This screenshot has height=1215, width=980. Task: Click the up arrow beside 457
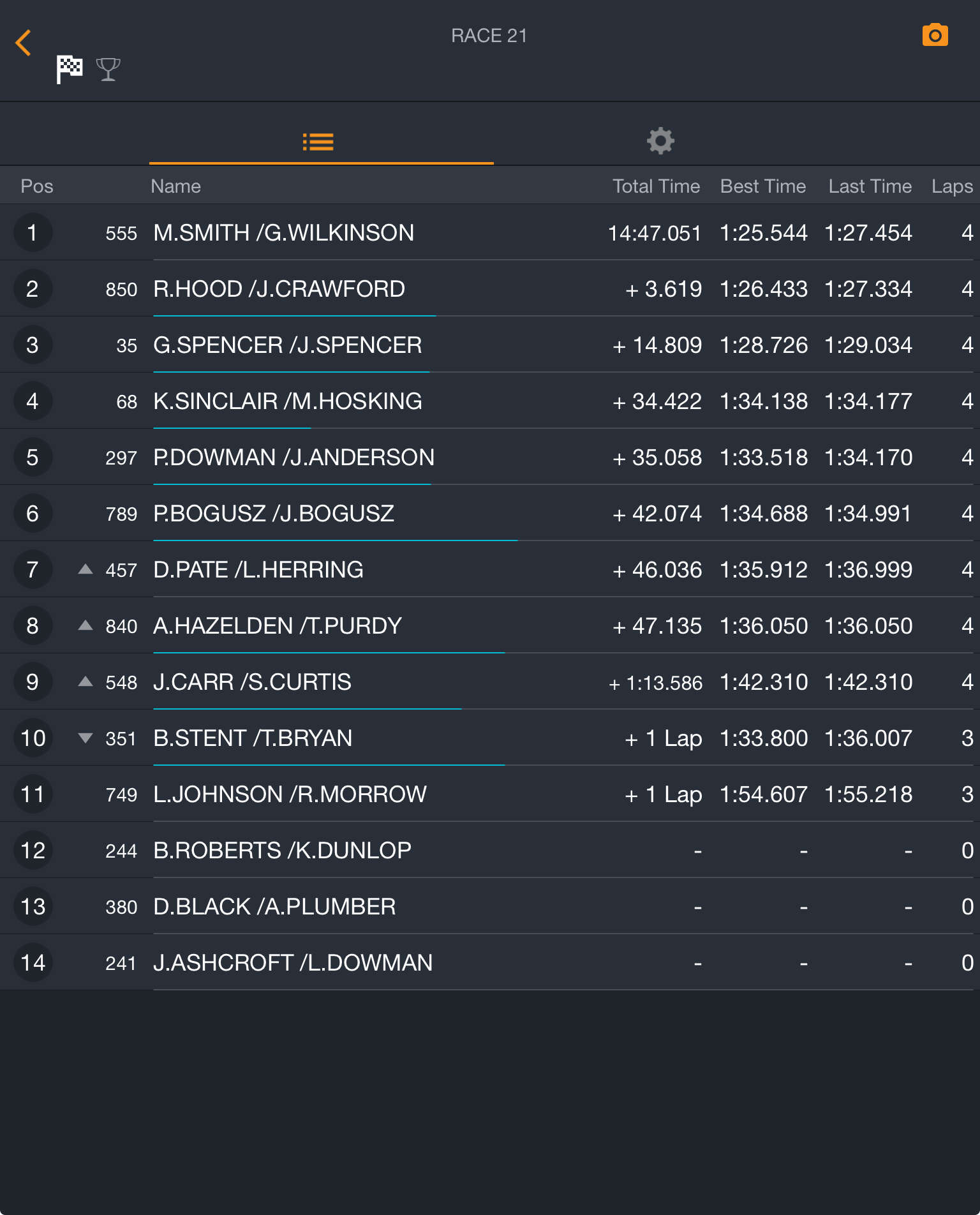[85, 569]
